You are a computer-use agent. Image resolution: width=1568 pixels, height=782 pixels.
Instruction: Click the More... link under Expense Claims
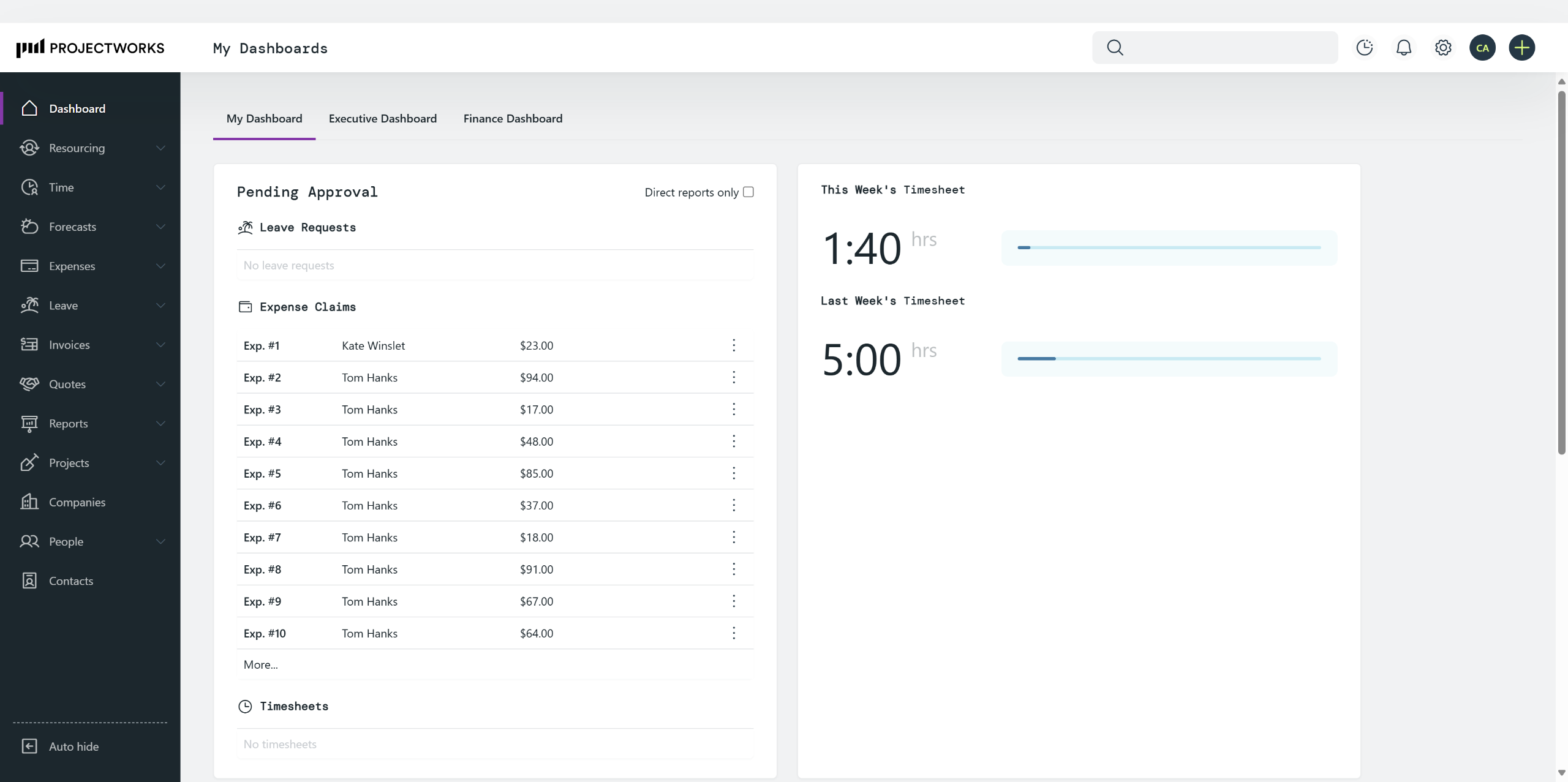pyautogui.click(x=260, y=664)
